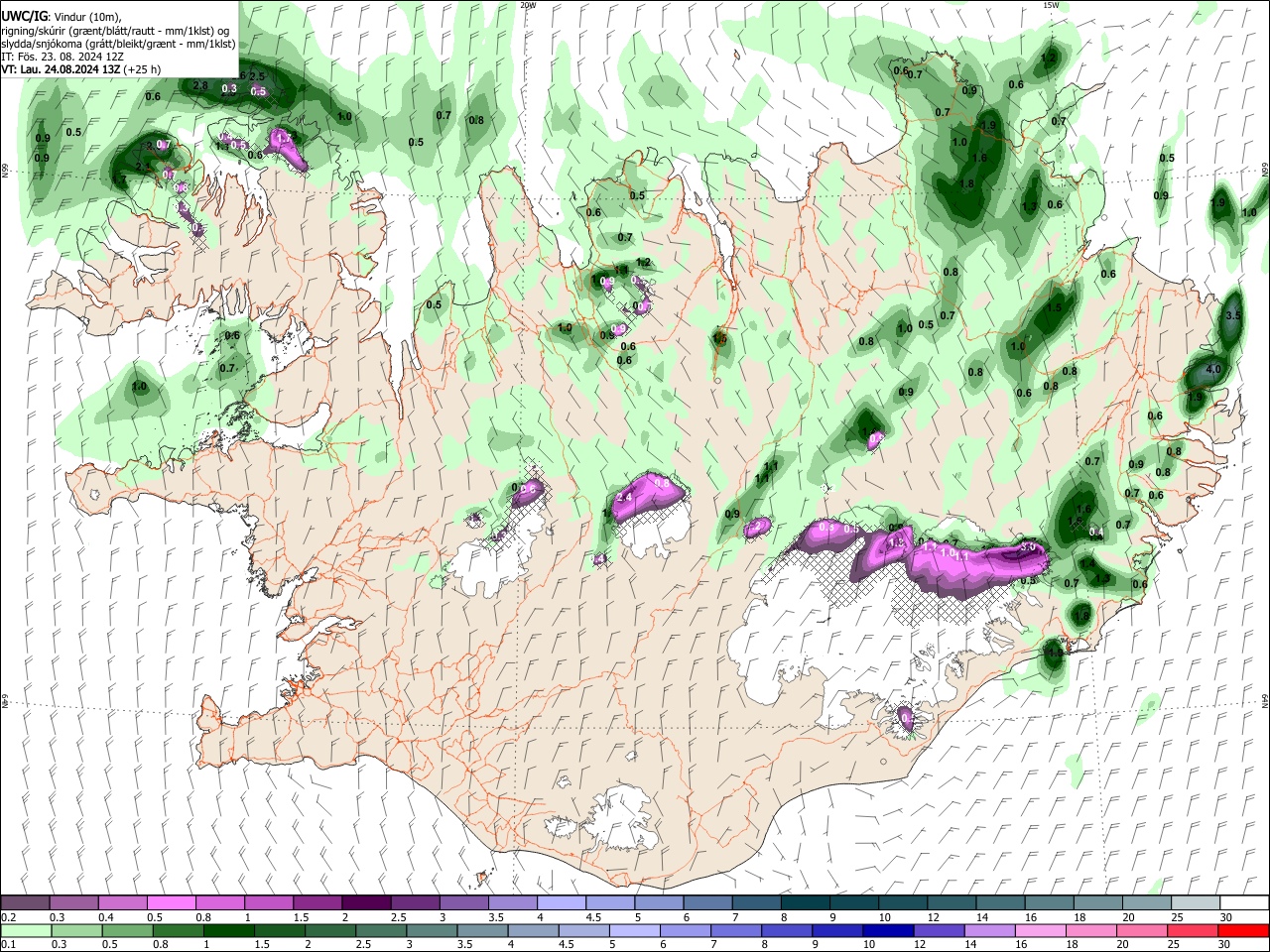Pick the 8–9 blue swatch in bottom legend row
The height and width of the screenshot is (952, 1270).
pos(787,930)
